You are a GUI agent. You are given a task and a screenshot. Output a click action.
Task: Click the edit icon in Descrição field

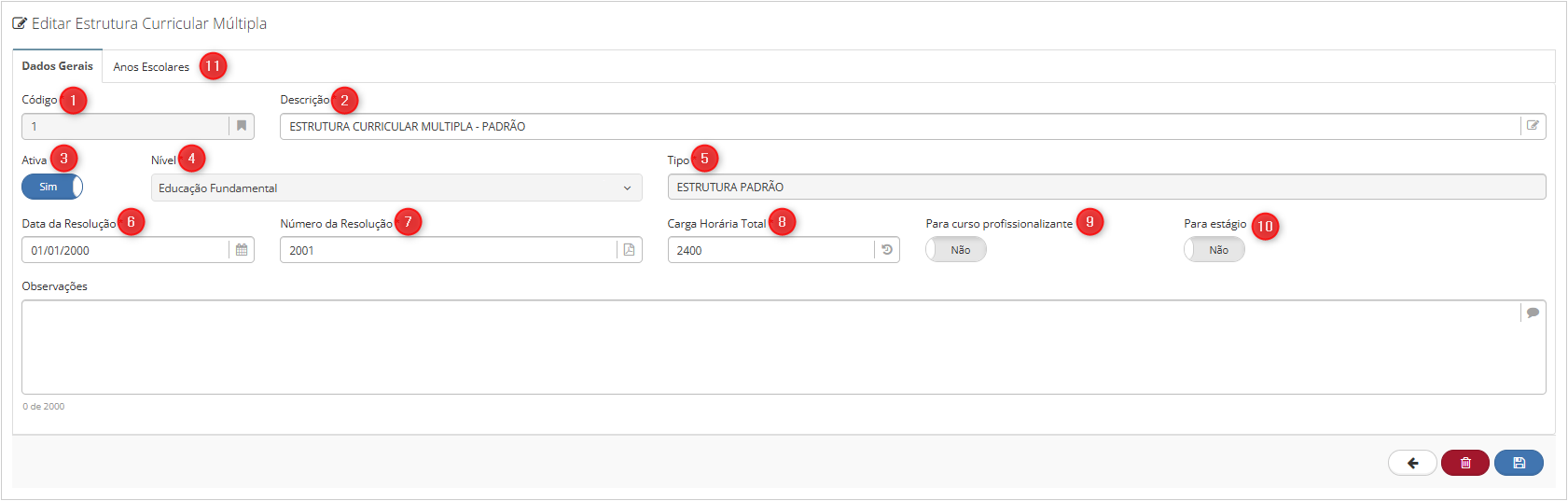click(1533, 126)
